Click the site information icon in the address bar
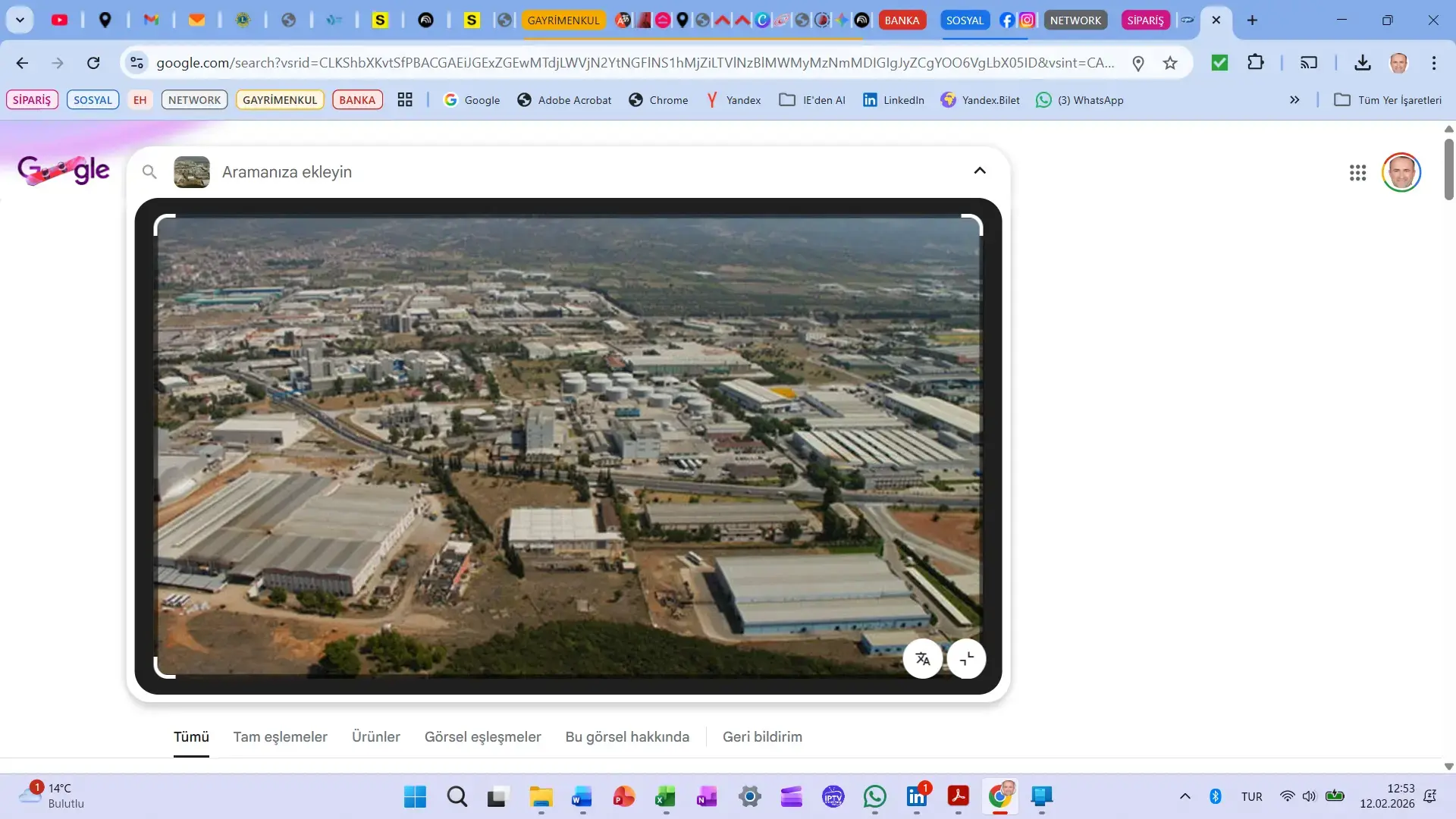 [x=136, y=63]
